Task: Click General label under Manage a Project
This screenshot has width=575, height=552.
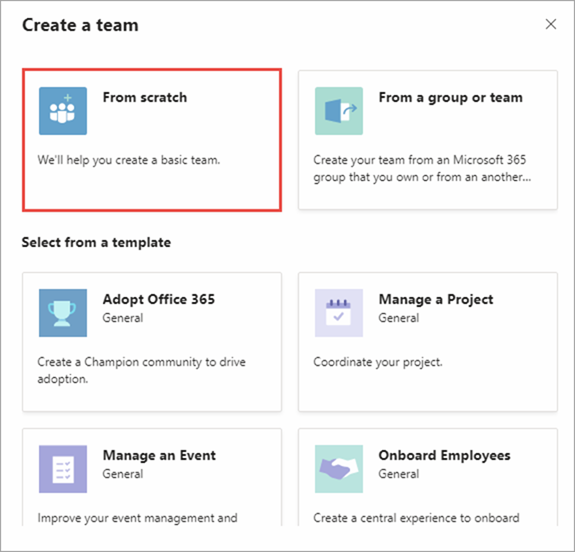Action: [399, 318]
